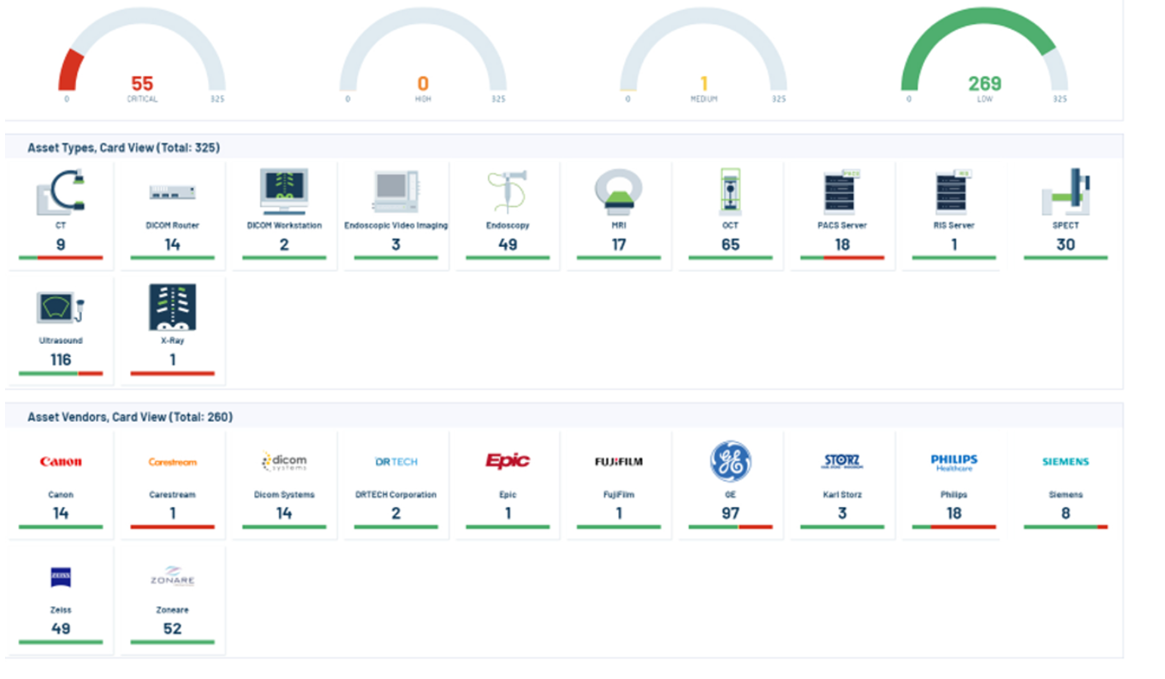Click the Asset Vendors, Card View heading

tap(130, 418)
